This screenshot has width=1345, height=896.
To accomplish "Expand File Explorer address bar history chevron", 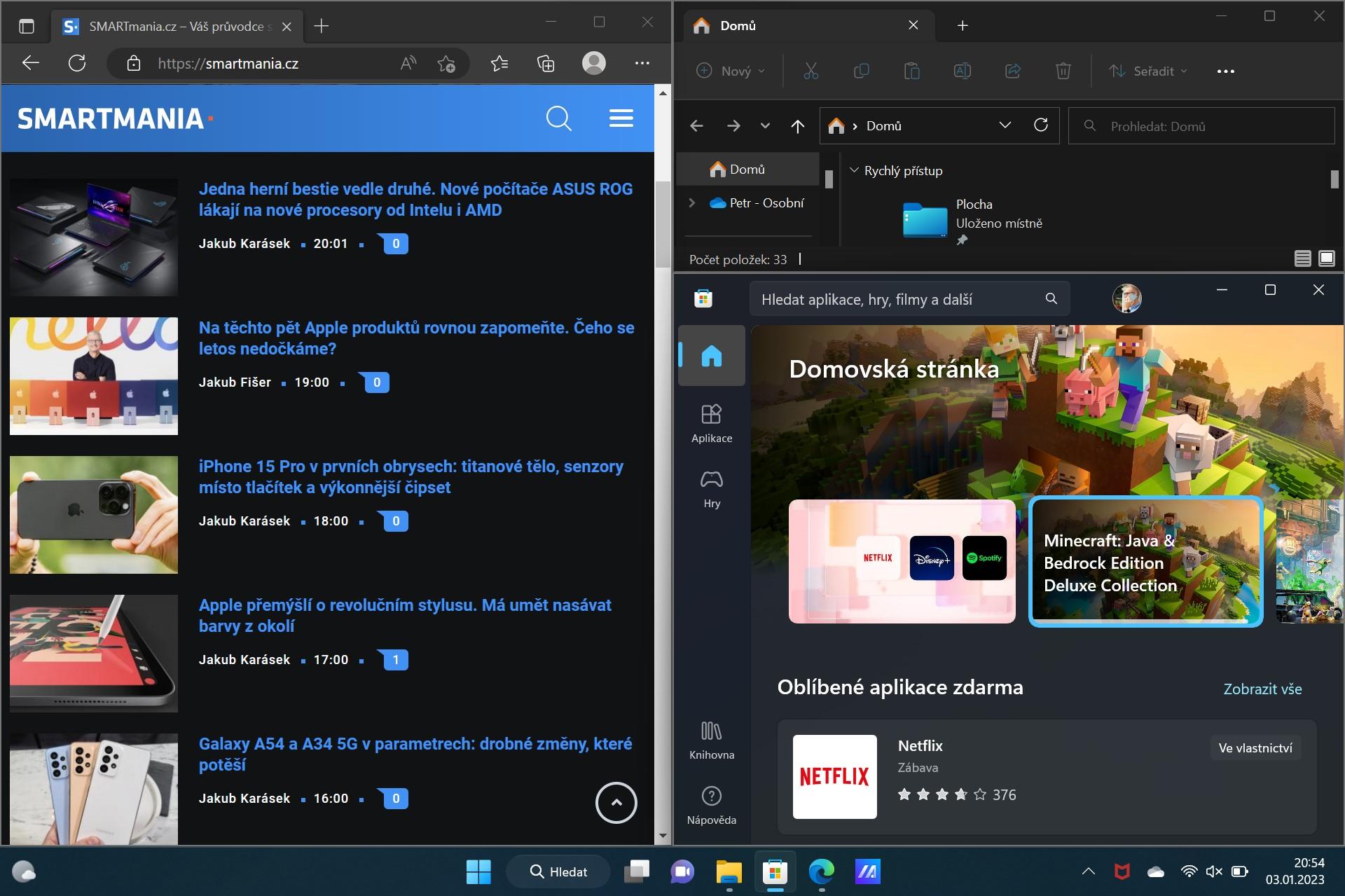I will click(1005, 125).
